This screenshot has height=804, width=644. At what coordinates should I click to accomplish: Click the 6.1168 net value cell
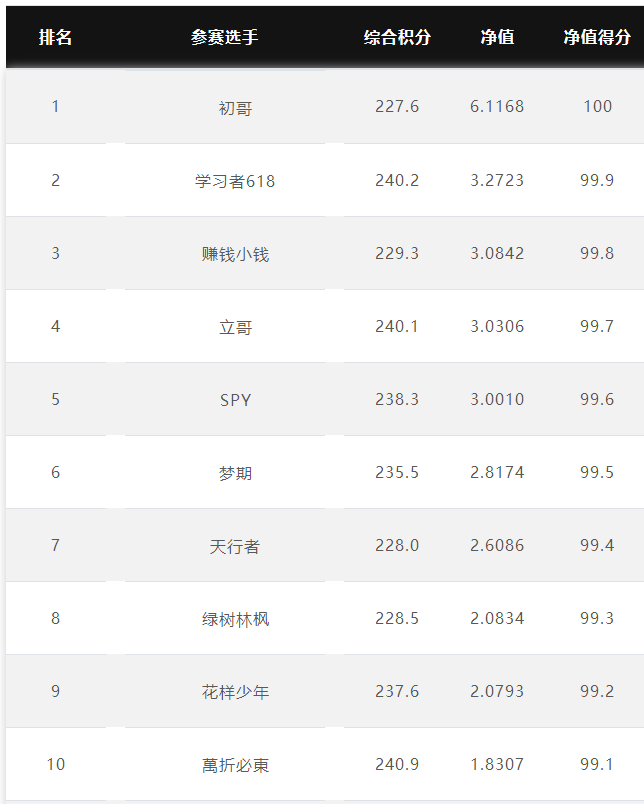point(497,106)
